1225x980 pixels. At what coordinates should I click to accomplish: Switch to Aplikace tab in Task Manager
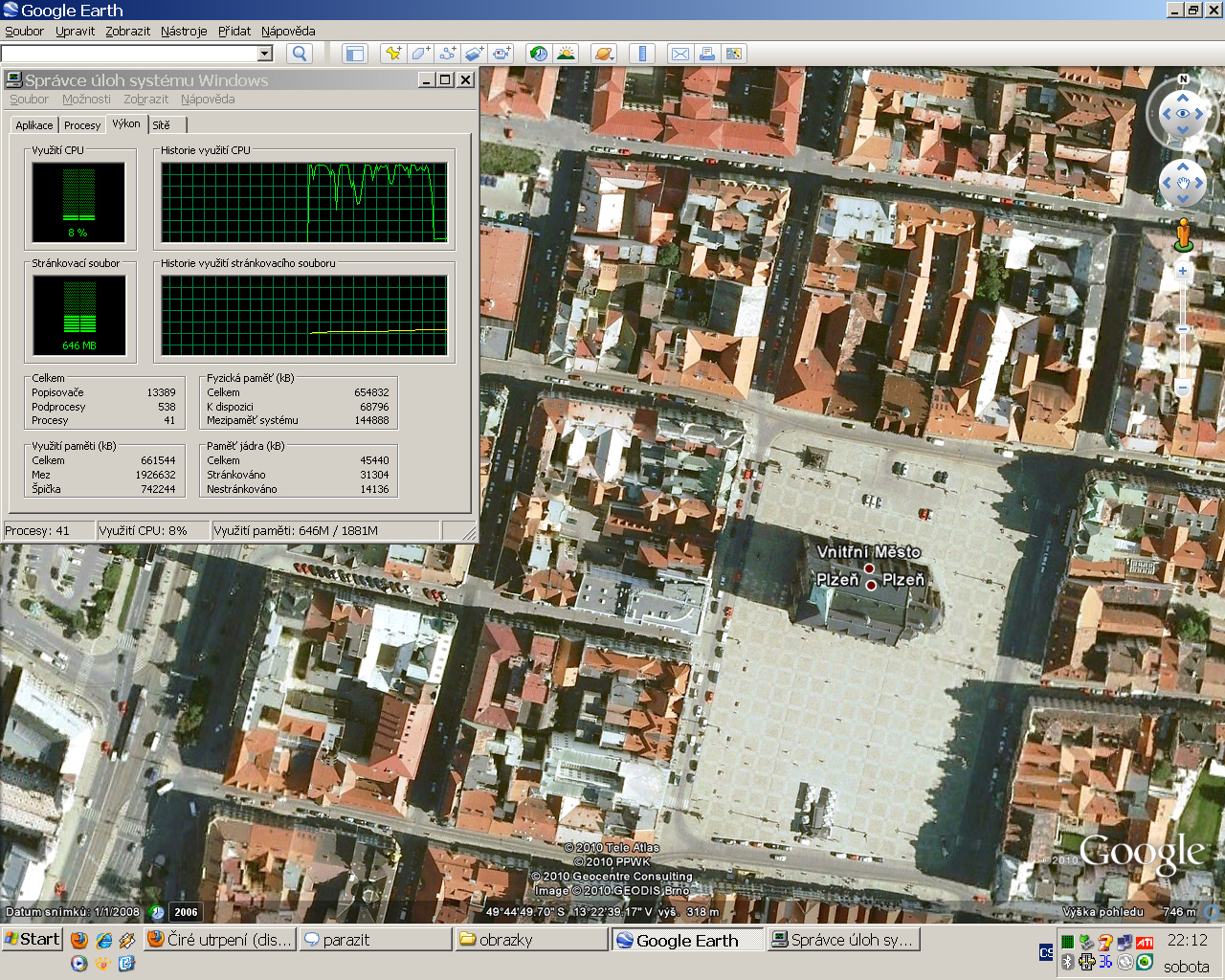point(34,125)
